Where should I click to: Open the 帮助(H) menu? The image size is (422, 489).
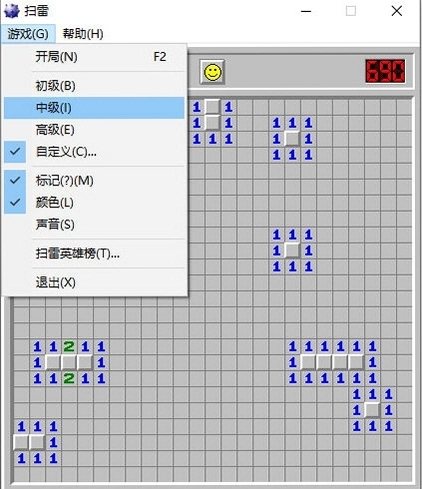pyautogui.click(x=83, y=34)
